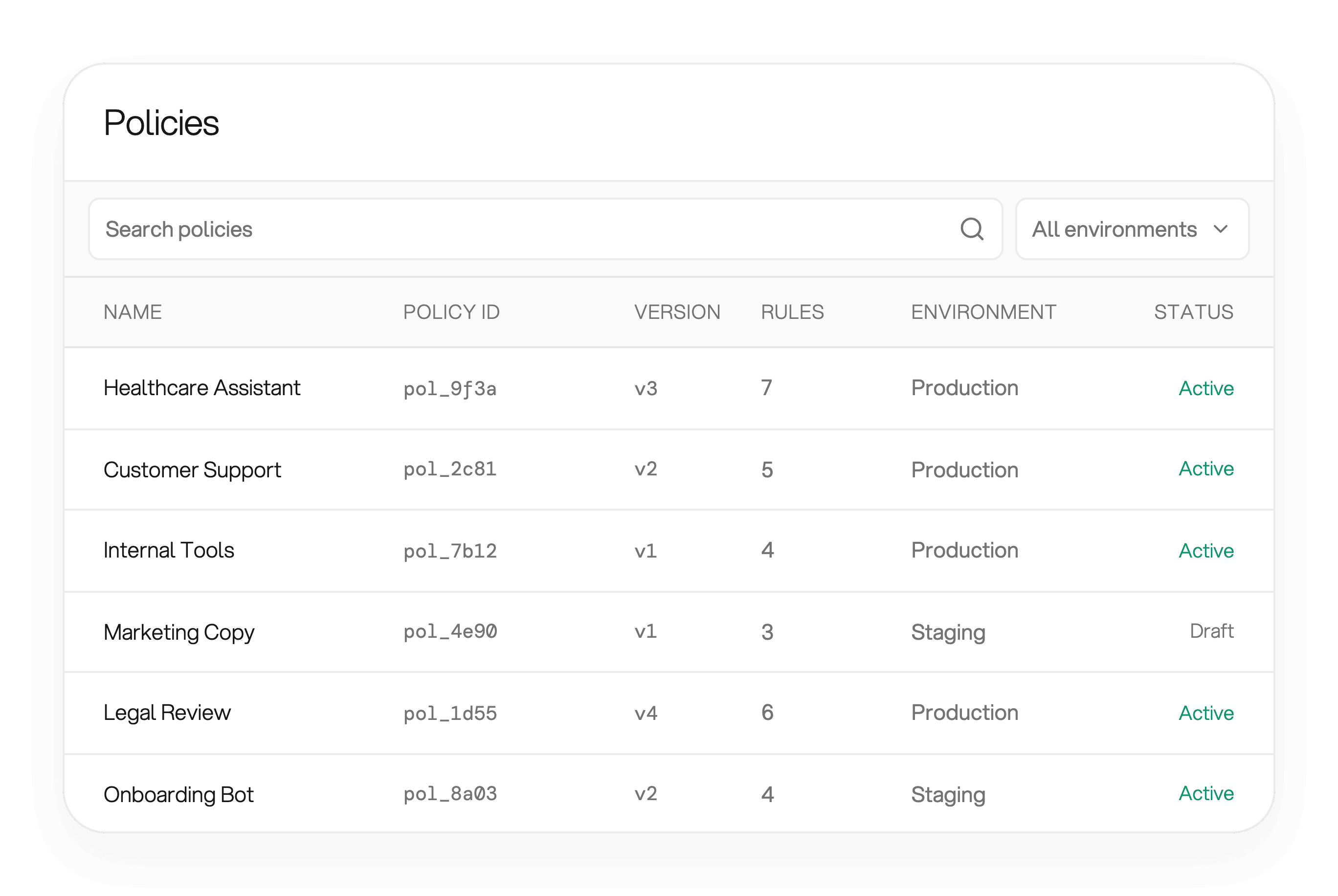Screen dimensions: 1338x896
Task: Click Active status of Customer Support
Action: point(1206,469)
